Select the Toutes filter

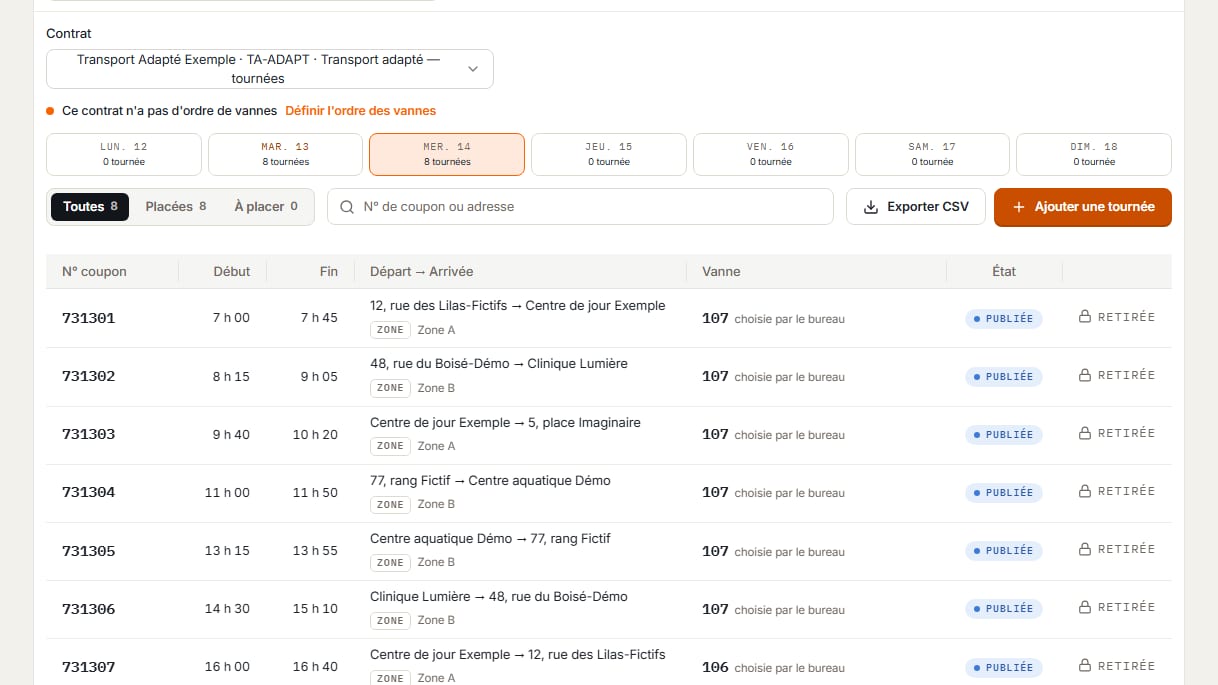pos(90,207)
